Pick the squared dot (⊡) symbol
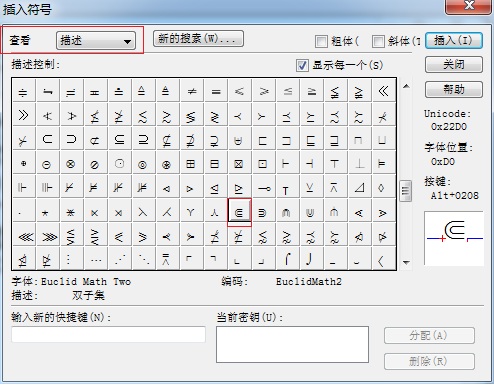This screenshot has width=494, height=385. pyautogui.click(x=263, y=164)
